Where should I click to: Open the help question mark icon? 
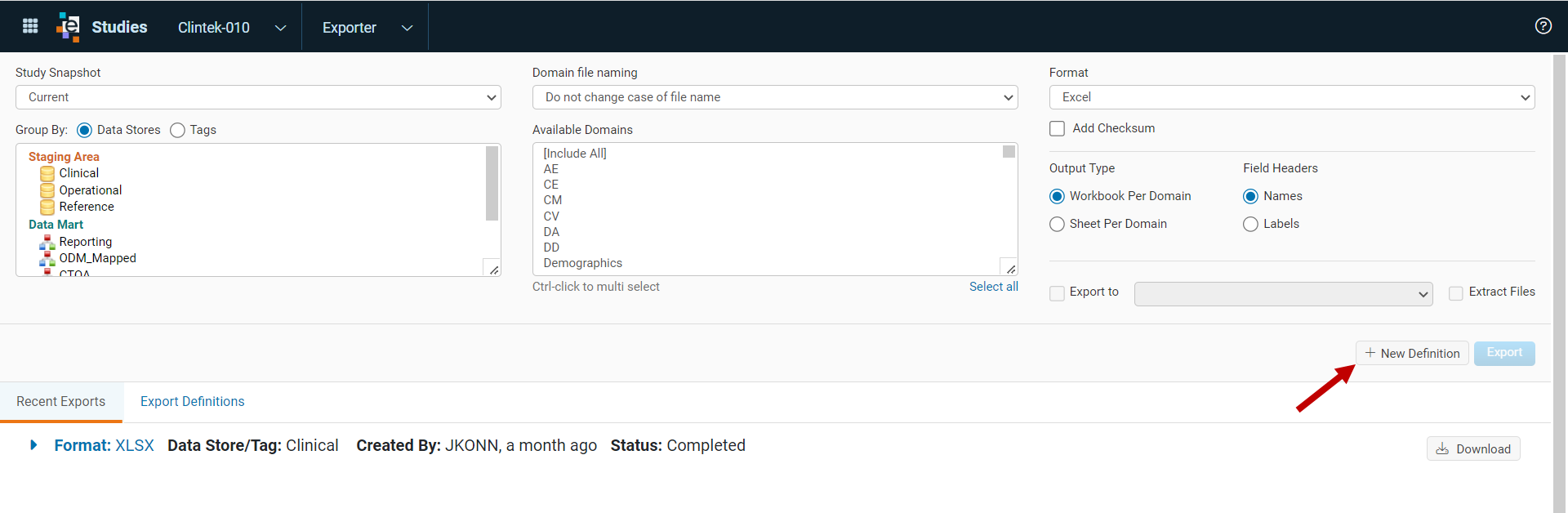pyautogui.click(x=1543, y=26)
